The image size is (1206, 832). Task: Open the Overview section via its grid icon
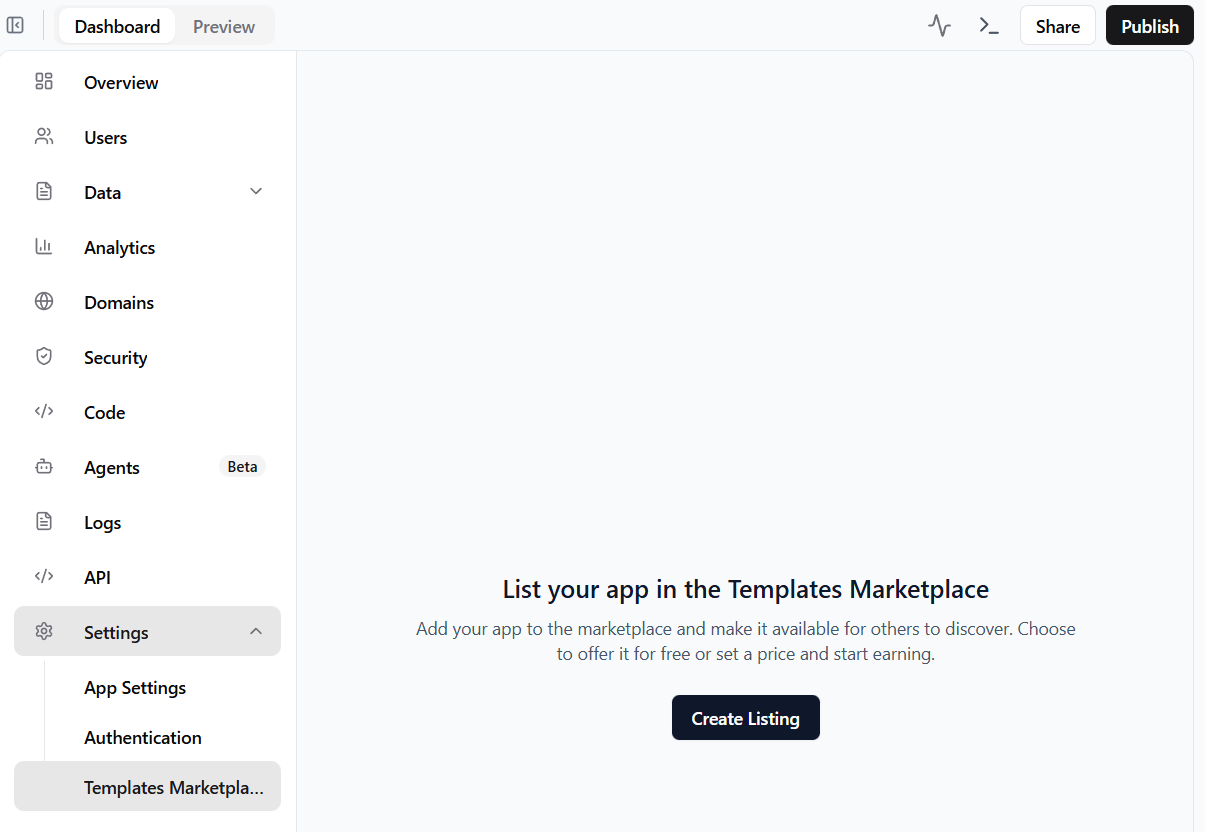44,82
